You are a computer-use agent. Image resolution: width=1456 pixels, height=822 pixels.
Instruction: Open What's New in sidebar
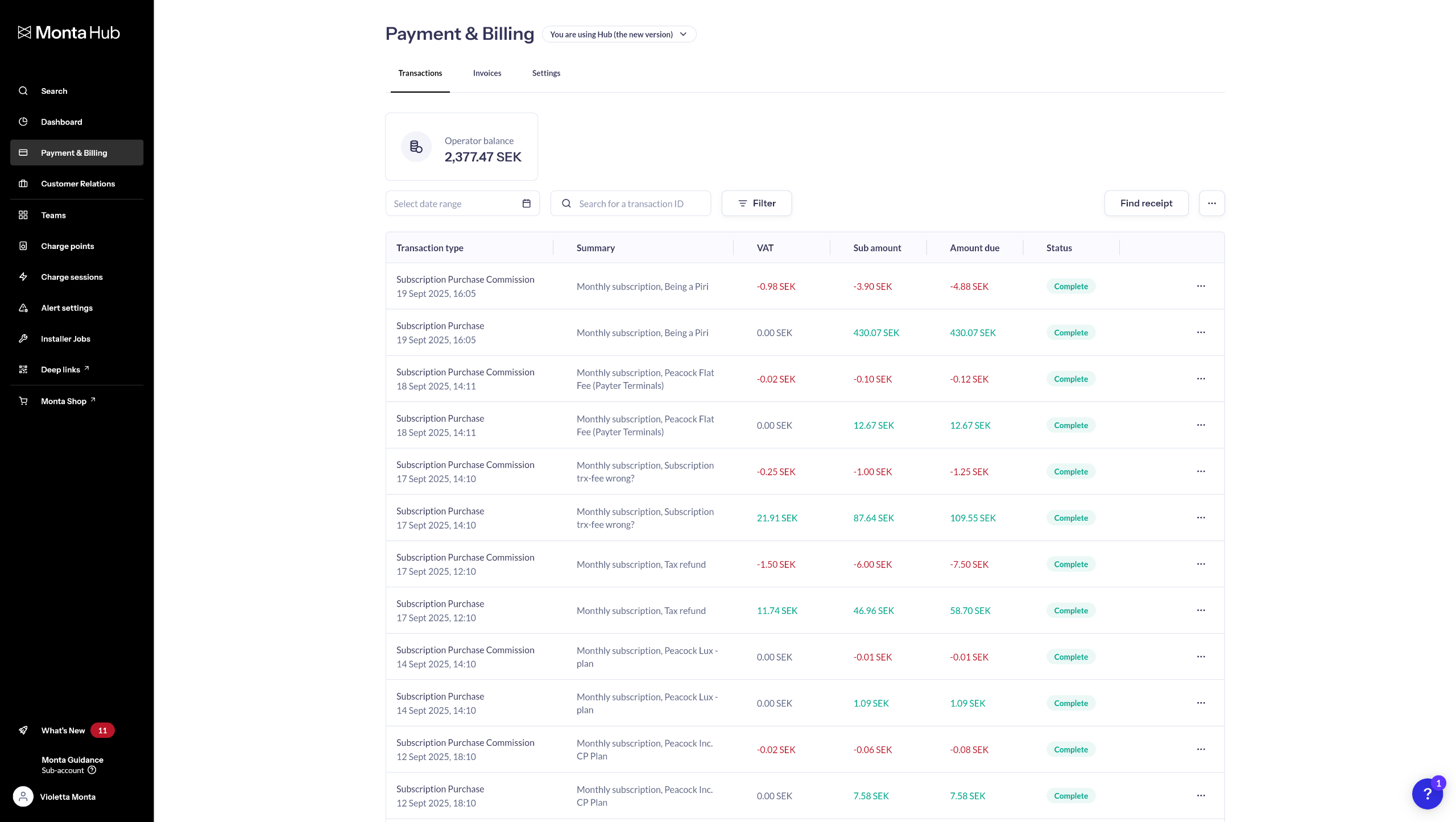tap(63, 730)
